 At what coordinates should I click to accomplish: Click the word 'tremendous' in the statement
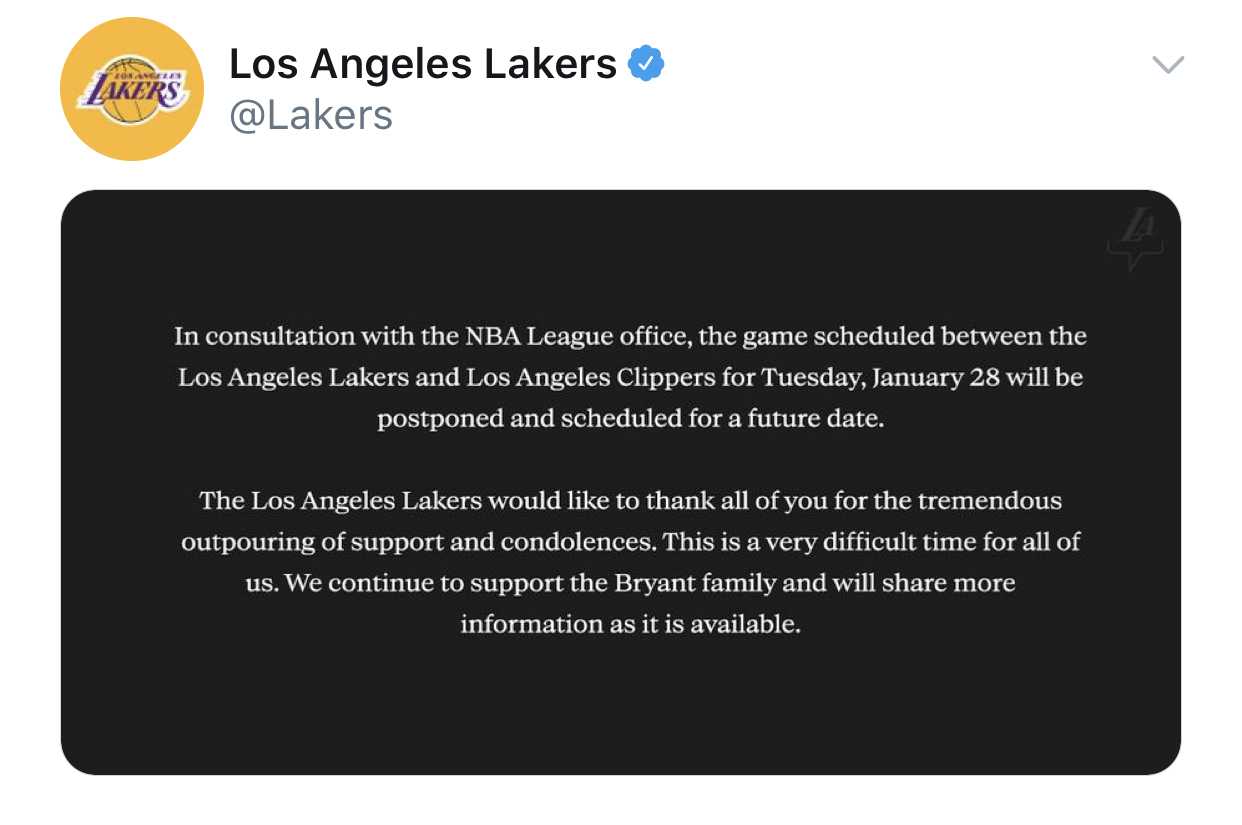point(990,500)
